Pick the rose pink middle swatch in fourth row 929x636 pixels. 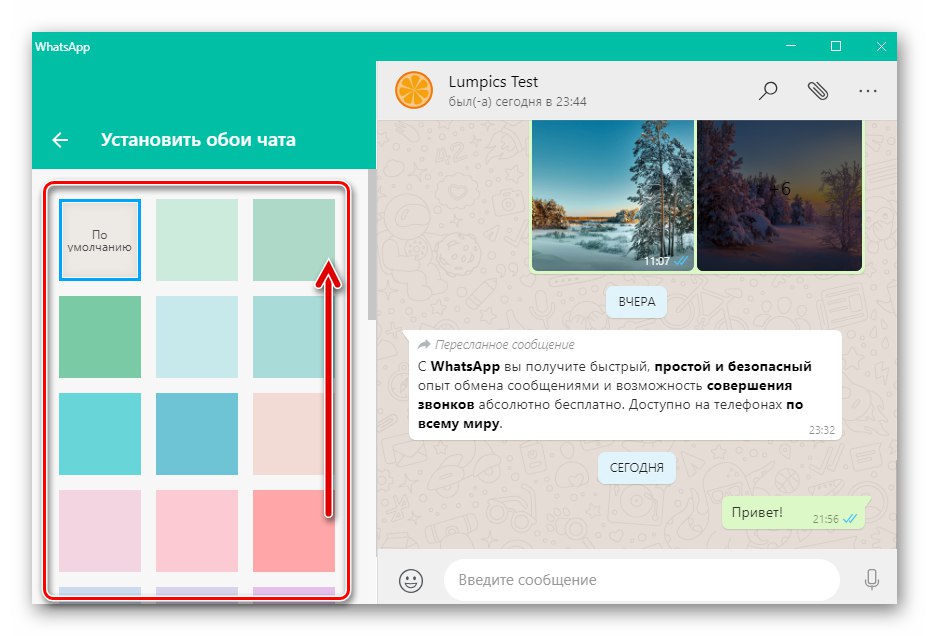coord(197,531)
